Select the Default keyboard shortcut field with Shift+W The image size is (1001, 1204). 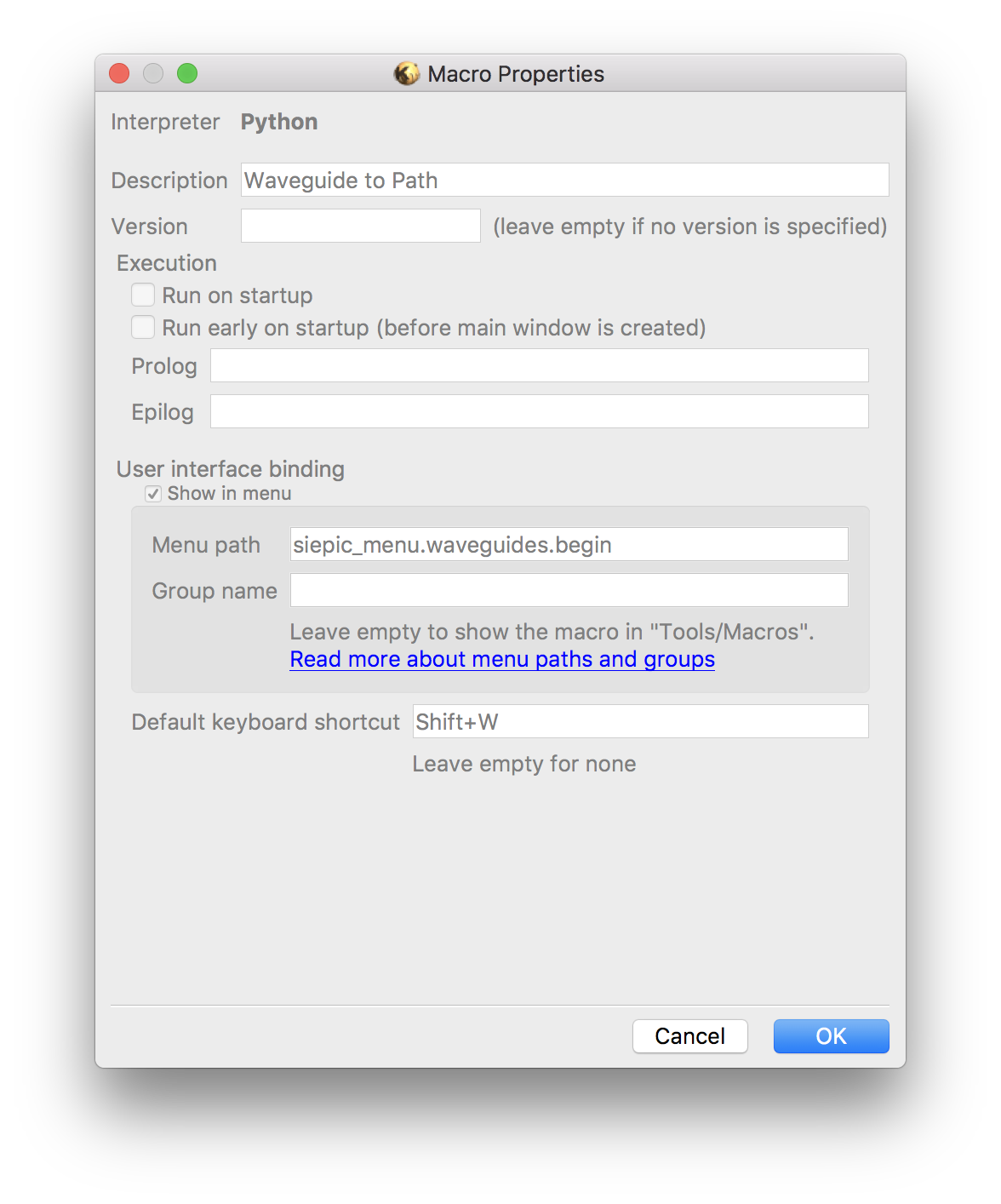coord(639,721)
